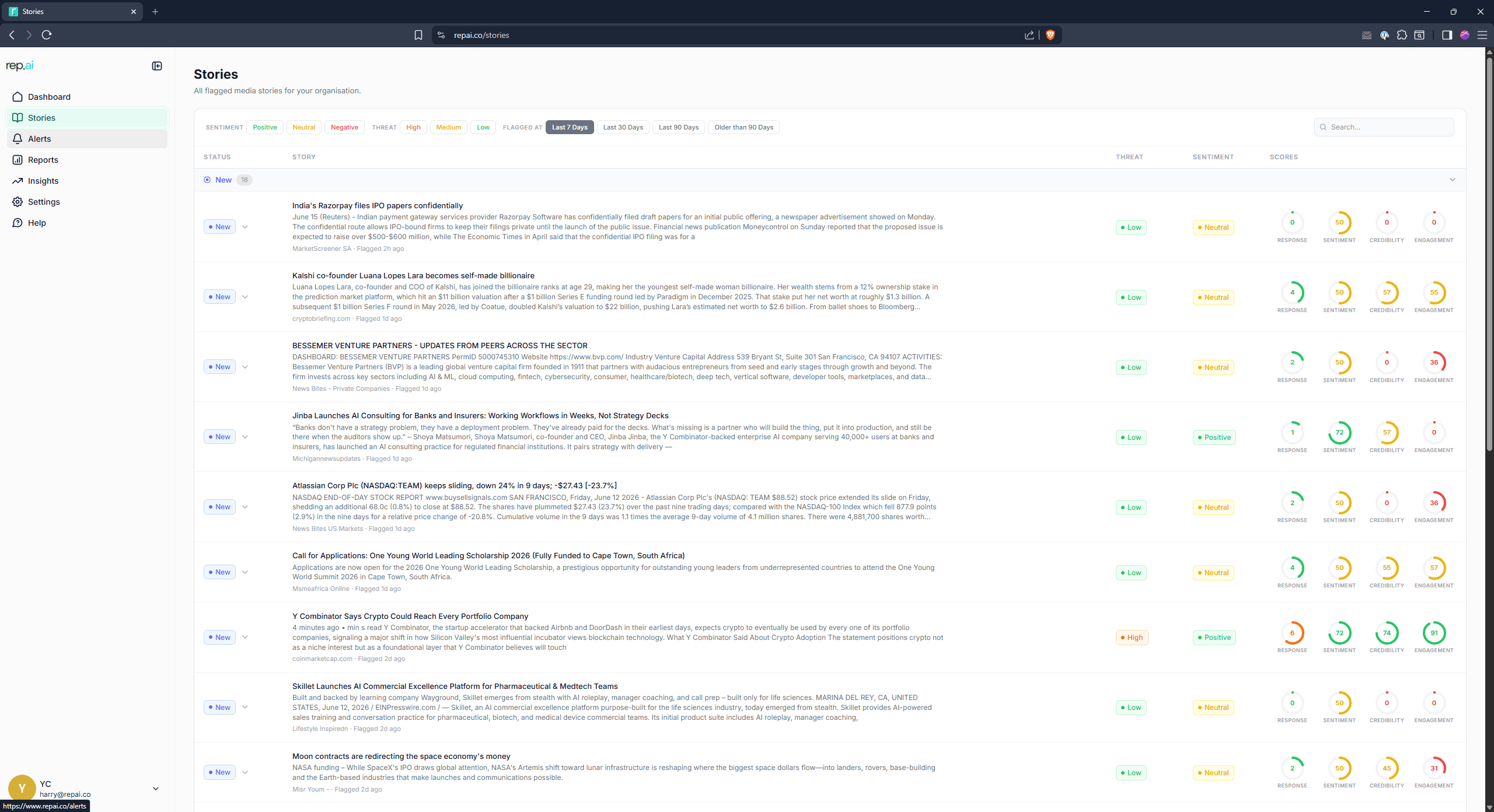Click the rep.ai logo
Image resolution: width=1494 pixels, height=812 pixels.
pos(20,65)
